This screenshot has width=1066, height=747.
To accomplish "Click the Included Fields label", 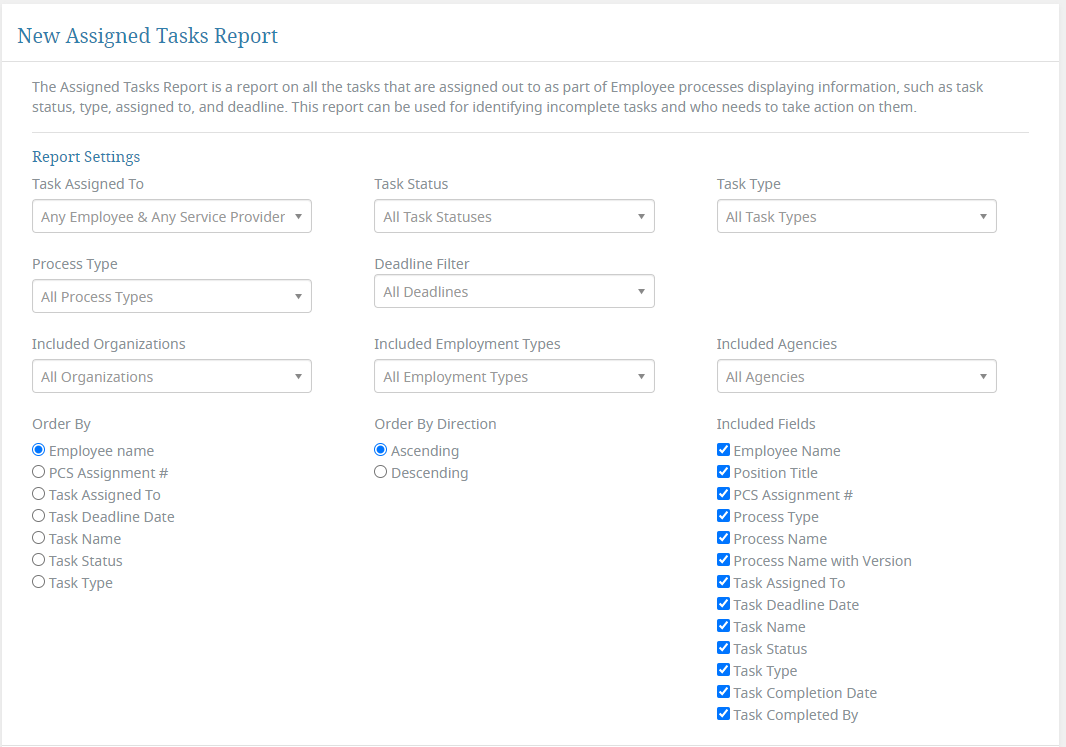I will click(x=766, y=424).
